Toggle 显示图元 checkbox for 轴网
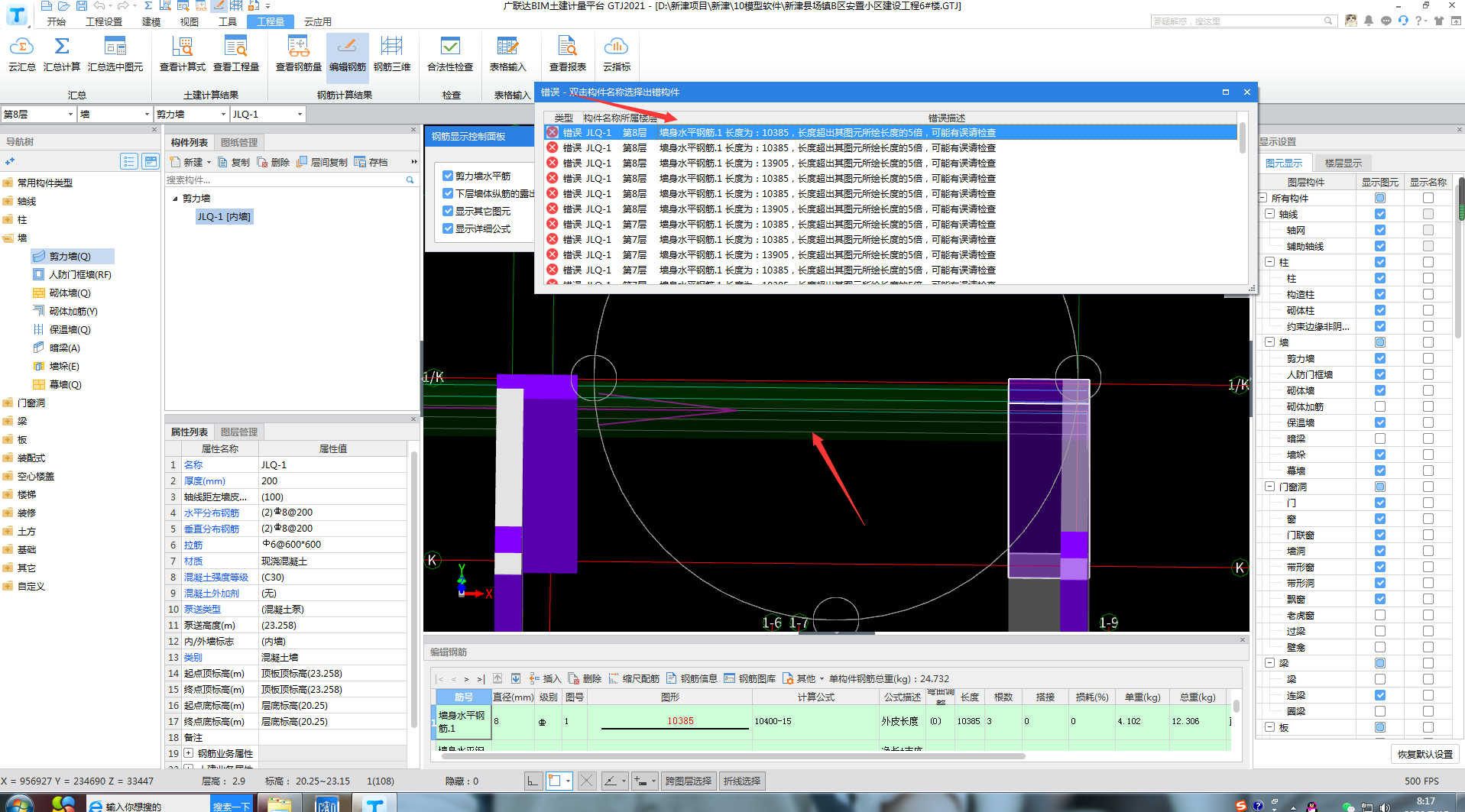 [x=1380, y=230]
